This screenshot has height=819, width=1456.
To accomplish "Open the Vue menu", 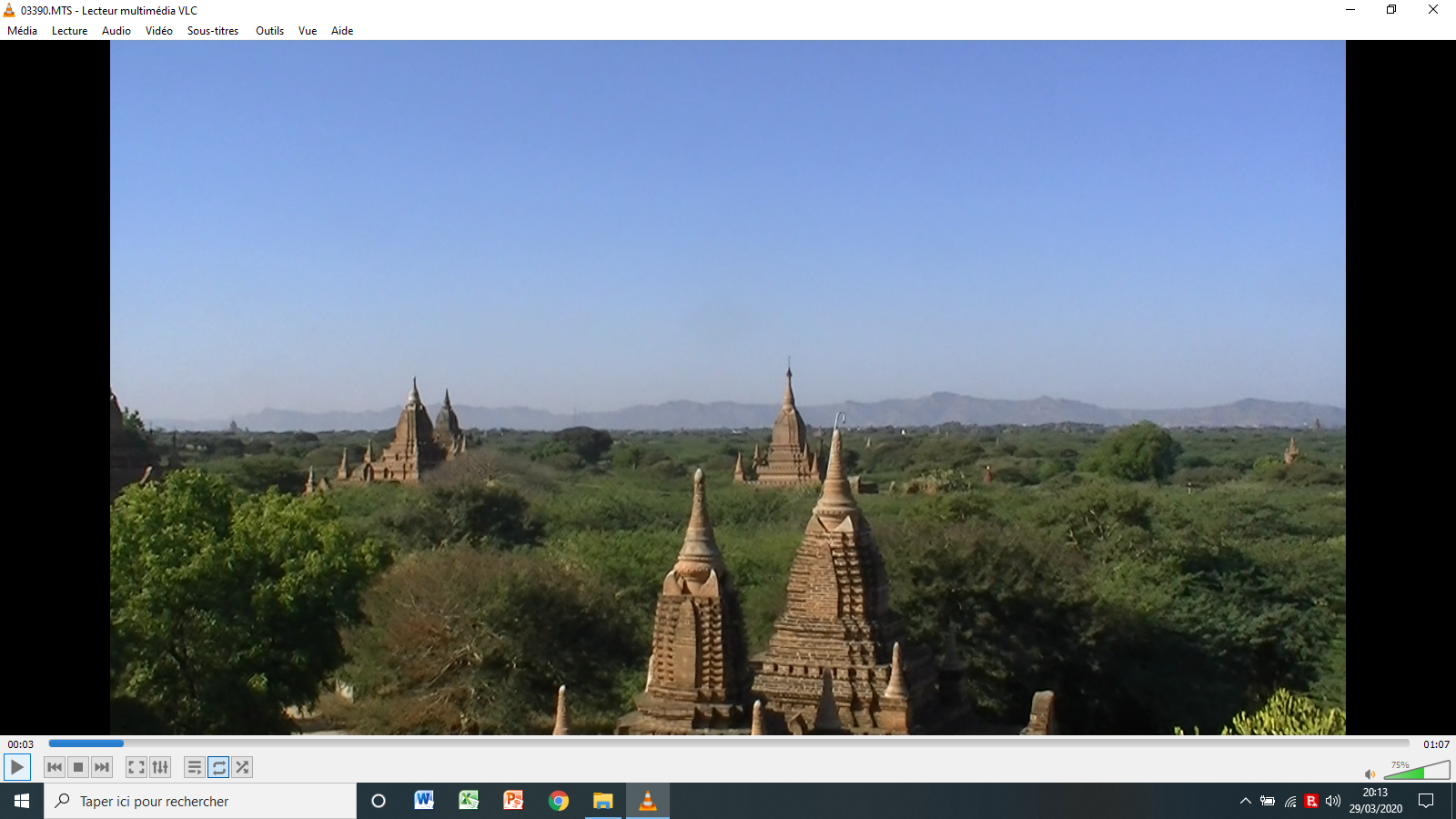I will [x=308, y=31].
